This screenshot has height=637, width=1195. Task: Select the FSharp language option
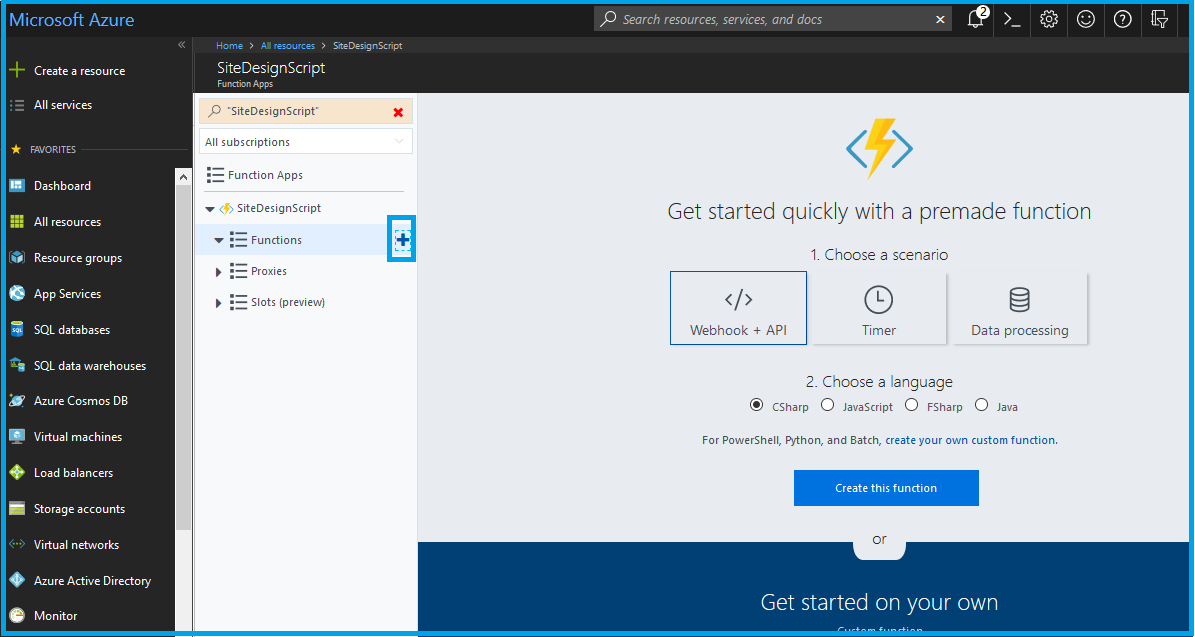[x=911, y=405]
